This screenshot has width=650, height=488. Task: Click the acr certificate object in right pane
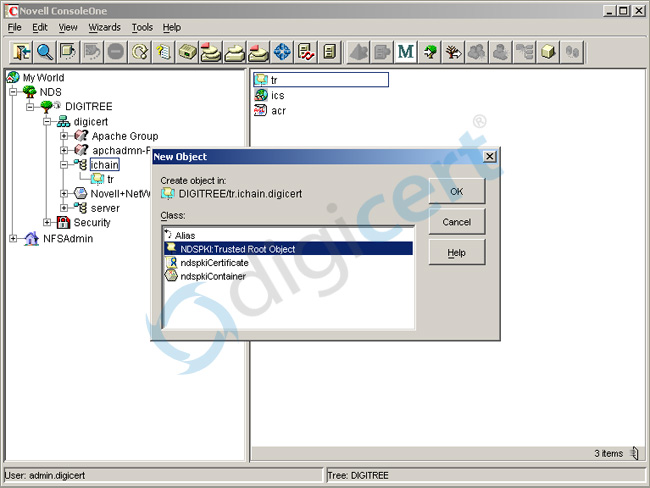point(277,111)
